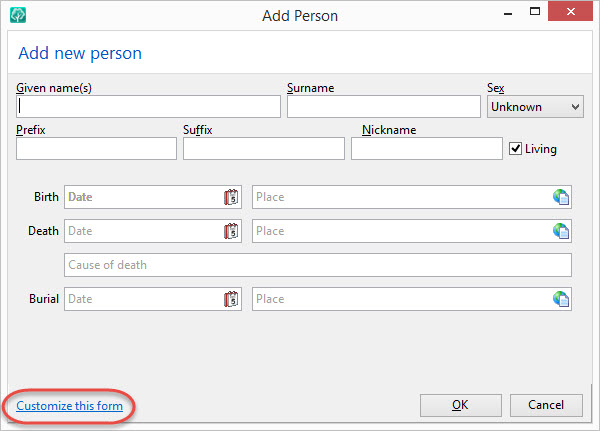The height and width of the screenshot is (431, 600).
Task: Click the Death place globe lookup icon
Action: pos(561,231)
